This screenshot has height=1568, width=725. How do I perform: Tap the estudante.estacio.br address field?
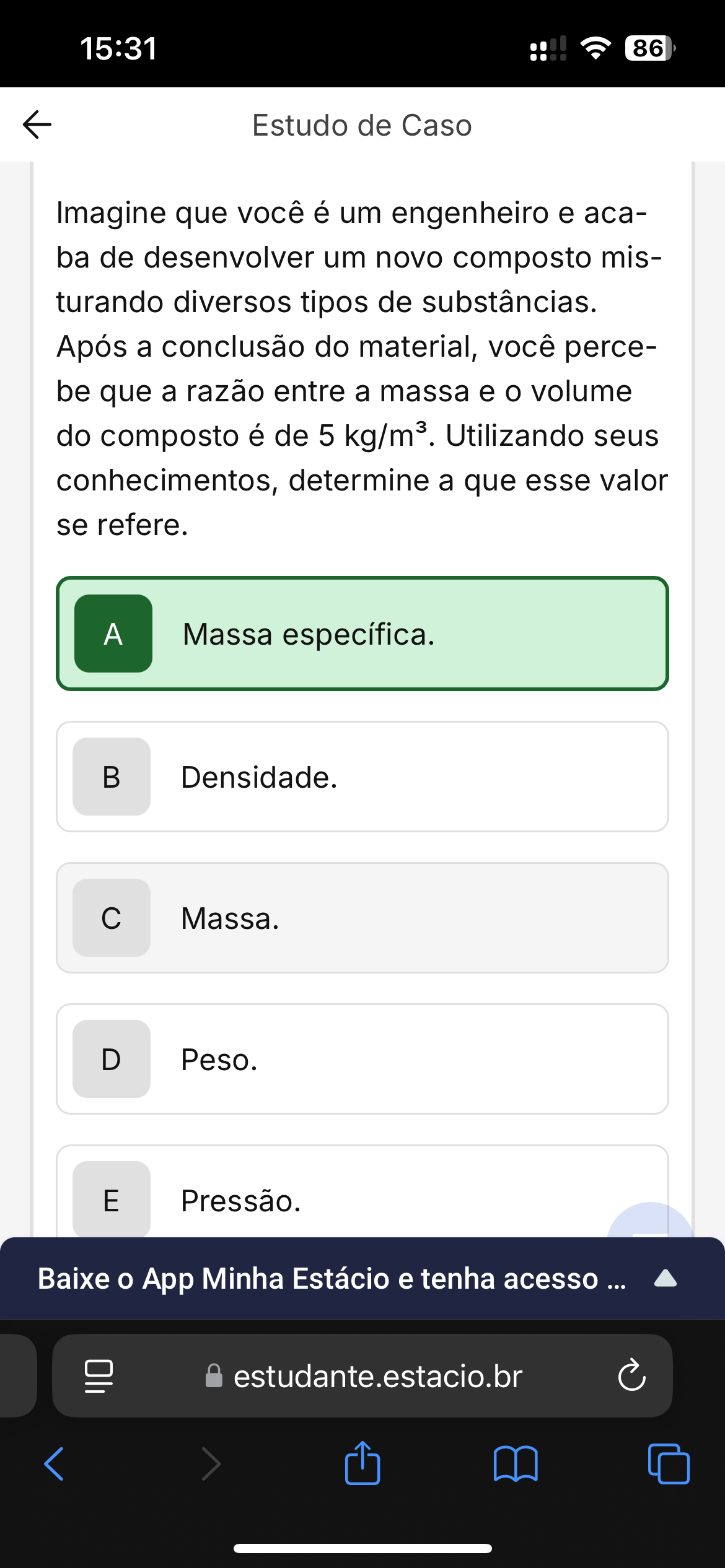coord(378,1375)
